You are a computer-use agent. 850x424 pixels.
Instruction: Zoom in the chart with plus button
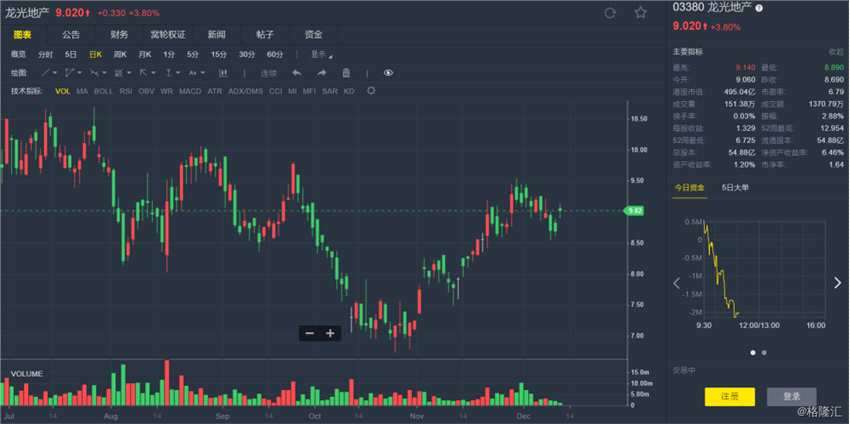click(330, 333)
